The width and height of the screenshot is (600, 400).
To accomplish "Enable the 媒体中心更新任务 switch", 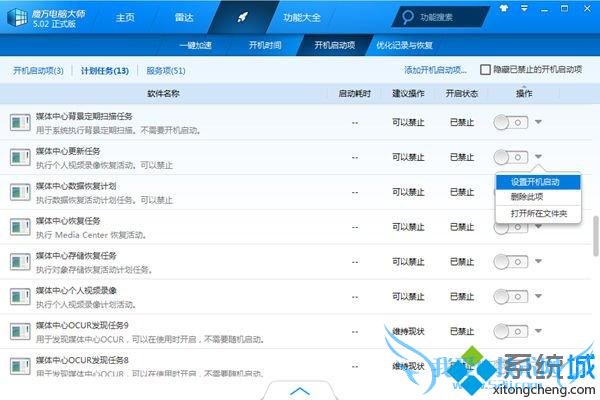I will (x=510, y=157).
